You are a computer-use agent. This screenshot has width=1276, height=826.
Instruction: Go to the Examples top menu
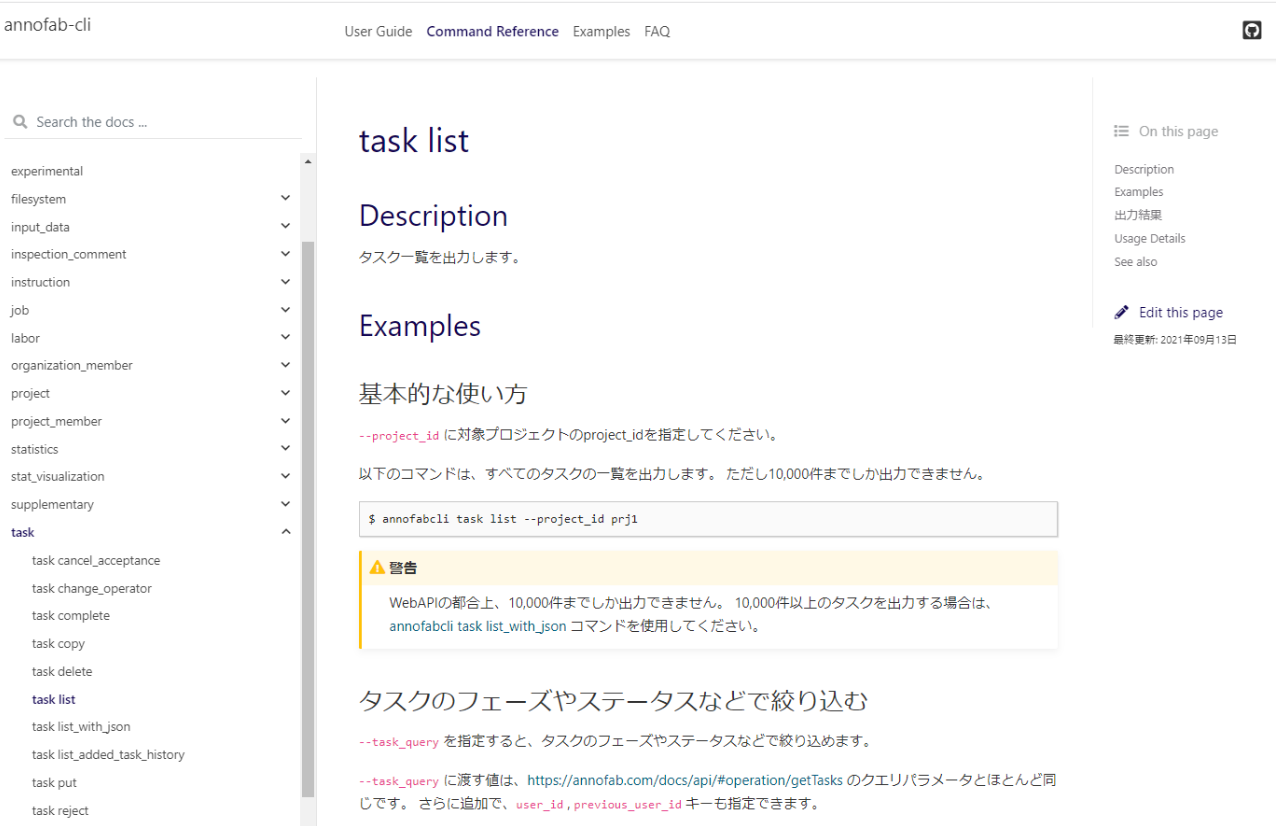pos(601,31)
